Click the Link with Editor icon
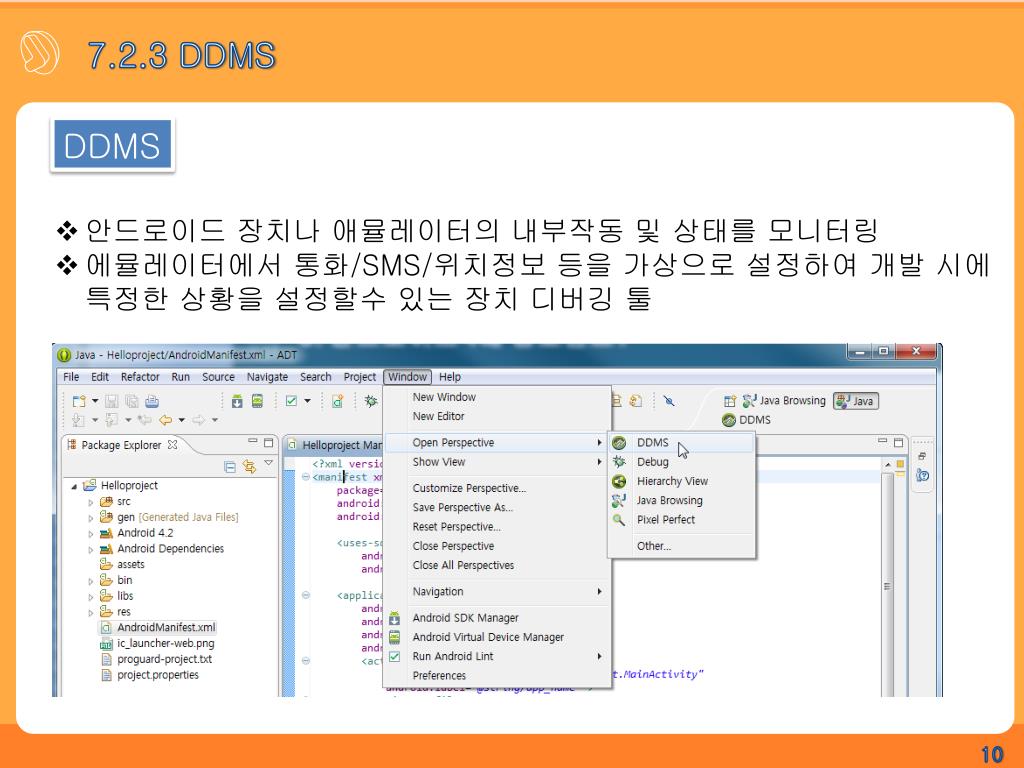This screenshot has height=768, width=1024. pos(249,466)
